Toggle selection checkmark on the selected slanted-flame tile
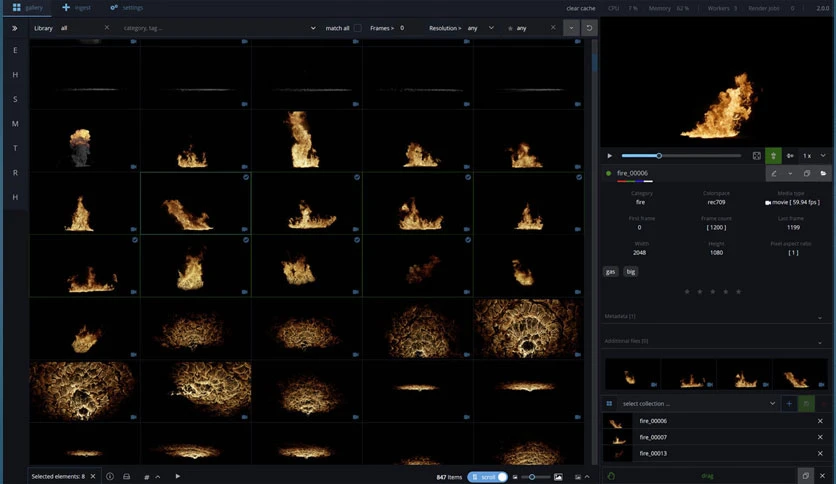 (x=246, y=177)
